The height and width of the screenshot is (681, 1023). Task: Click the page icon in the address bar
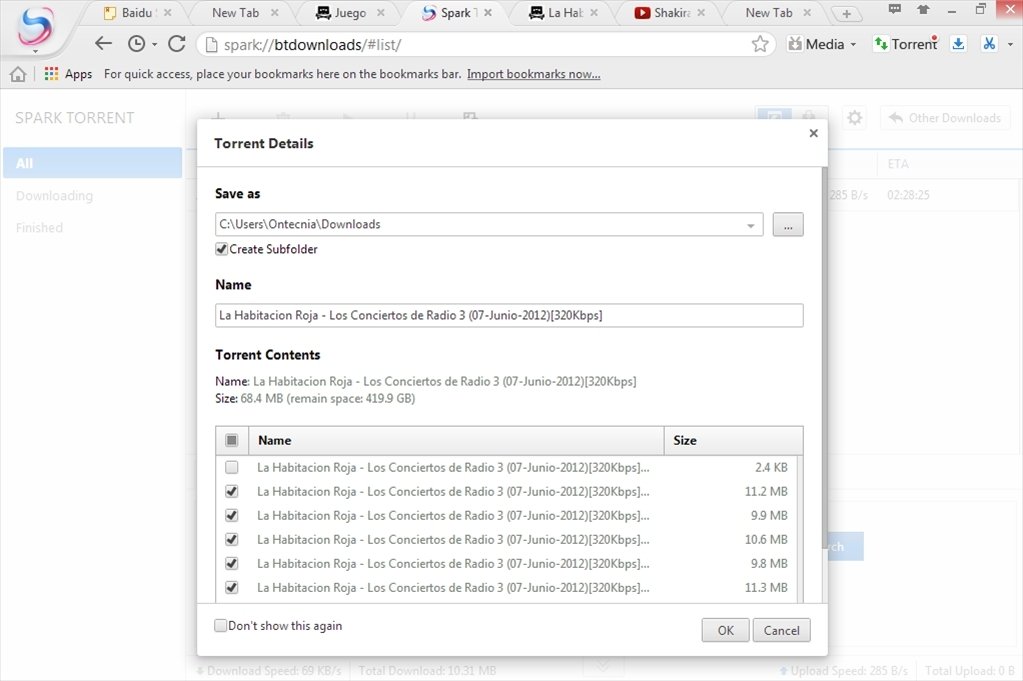click(x=211, y=44)
